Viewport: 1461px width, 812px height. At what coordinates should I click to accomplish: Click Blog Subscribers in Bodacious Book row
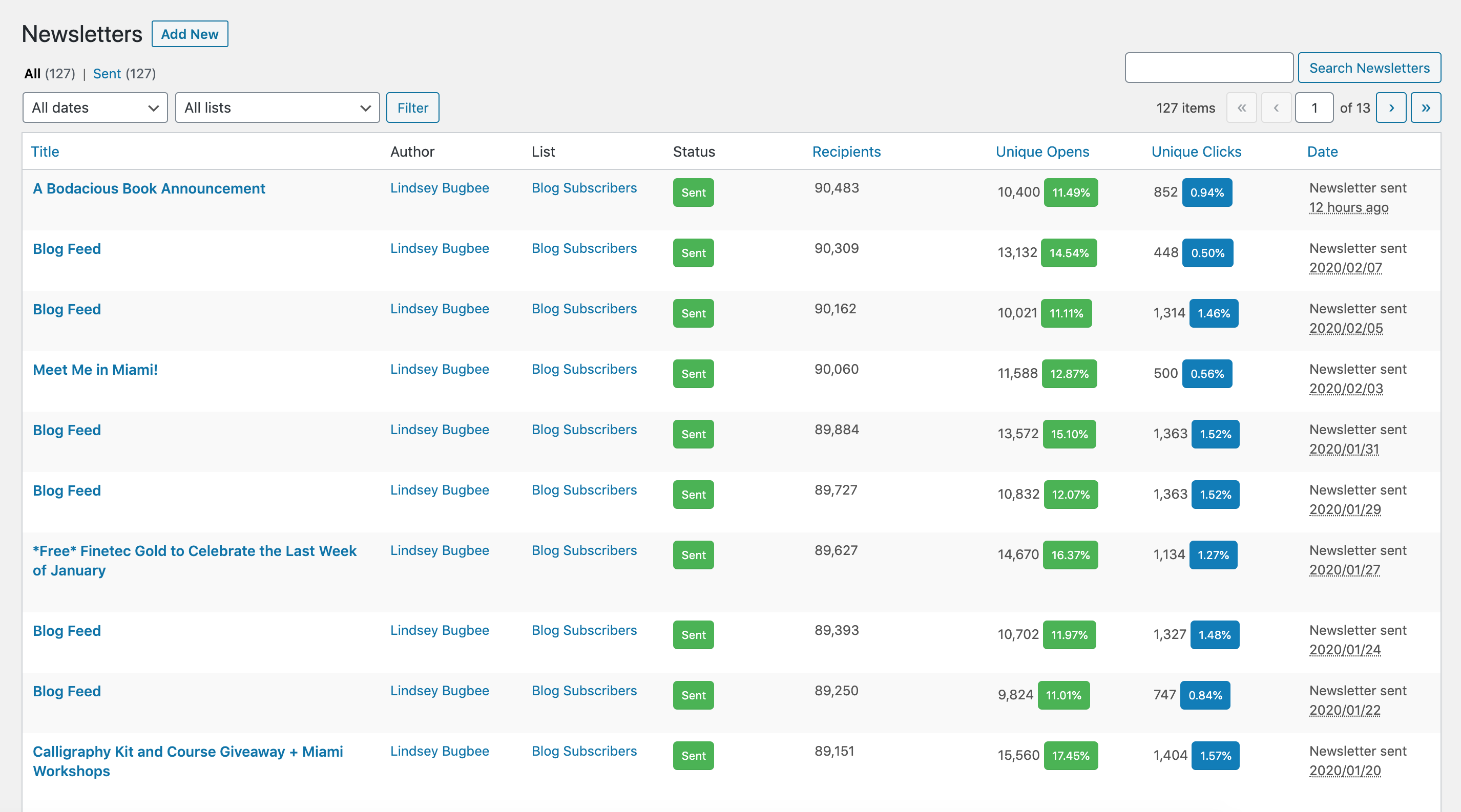584,188
